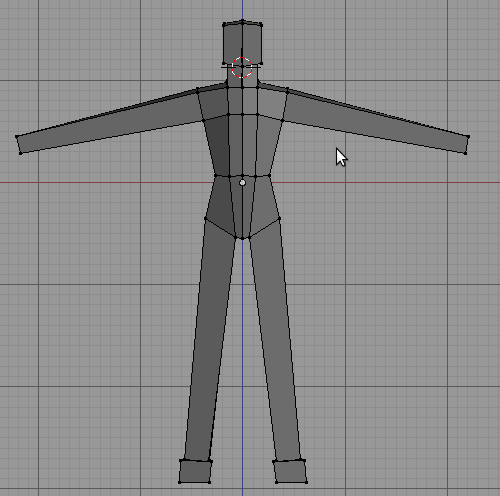500x496 pixels.
Task: Select the top-left corner vertex of the head
Action: click(224, 24)
